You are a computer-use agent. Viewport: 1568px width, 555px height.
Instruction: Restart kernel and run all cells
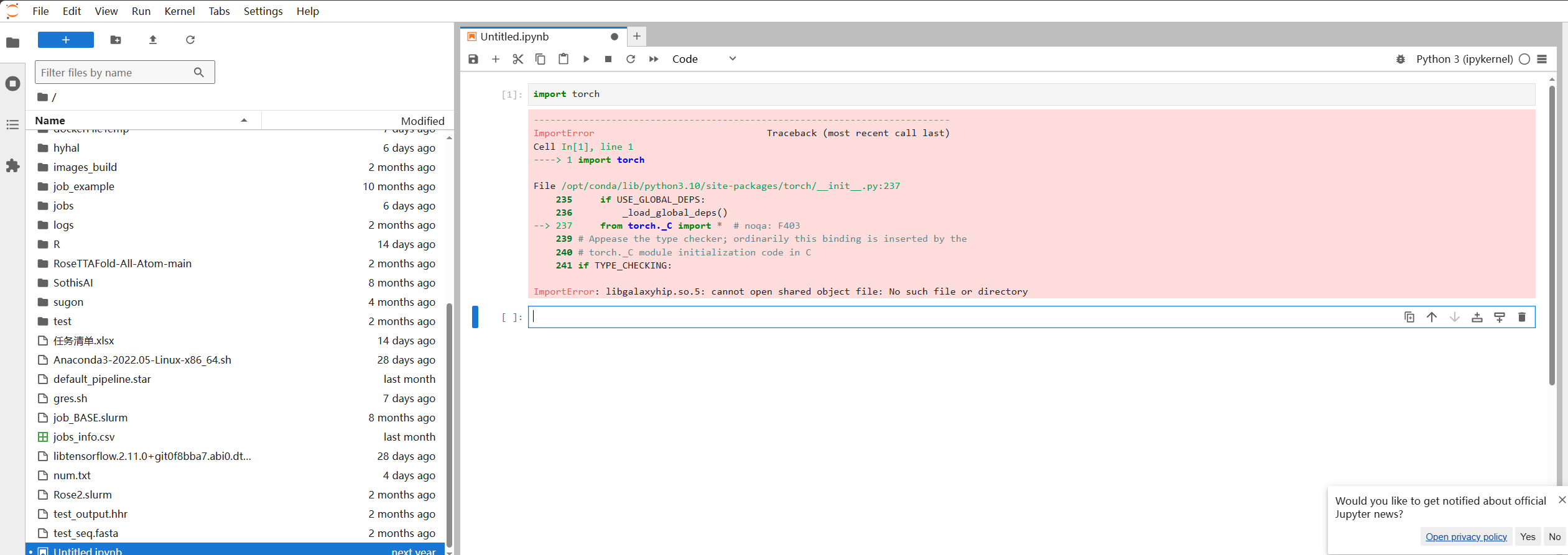click(654, 59)
